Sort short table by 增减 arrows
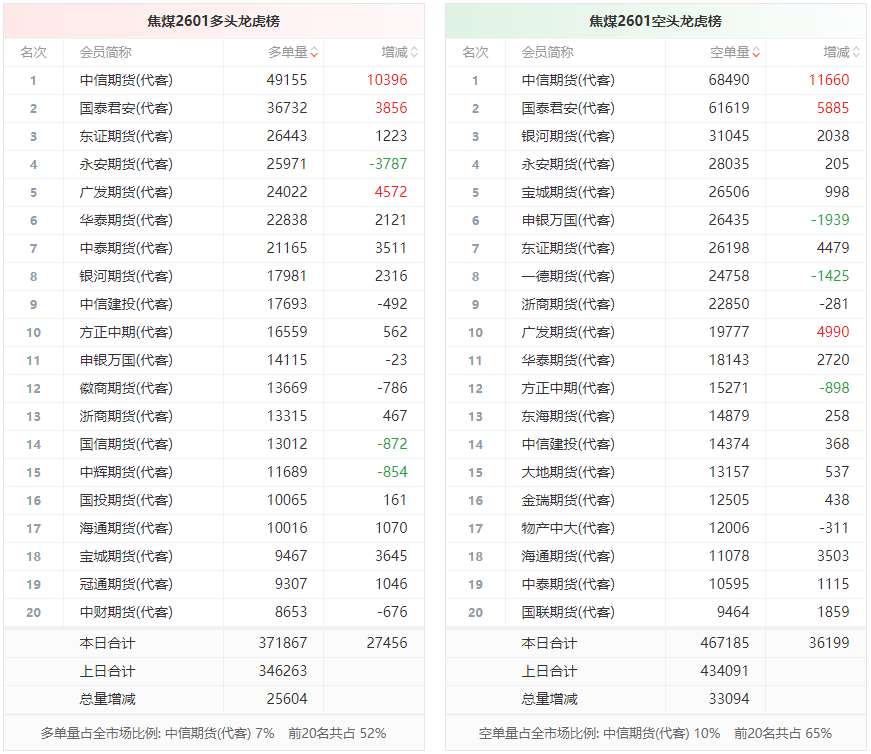 click(x=857, y=53)
